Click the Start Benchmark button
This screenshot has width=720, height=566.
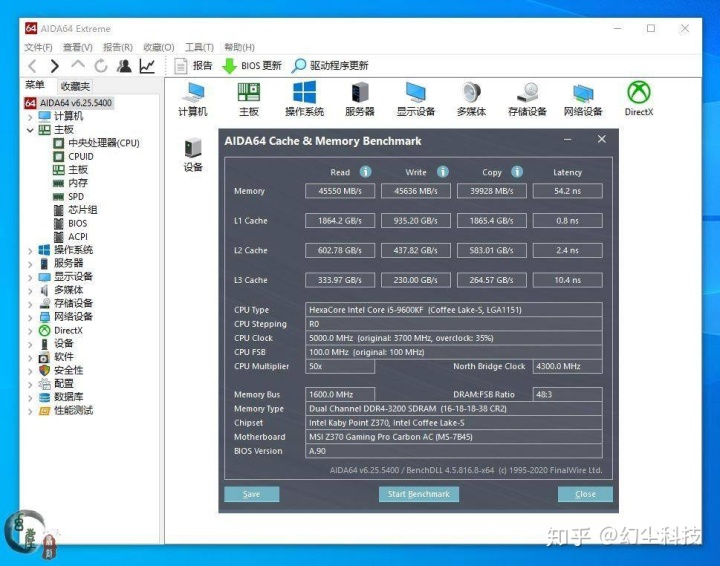[x=419, y=494]
